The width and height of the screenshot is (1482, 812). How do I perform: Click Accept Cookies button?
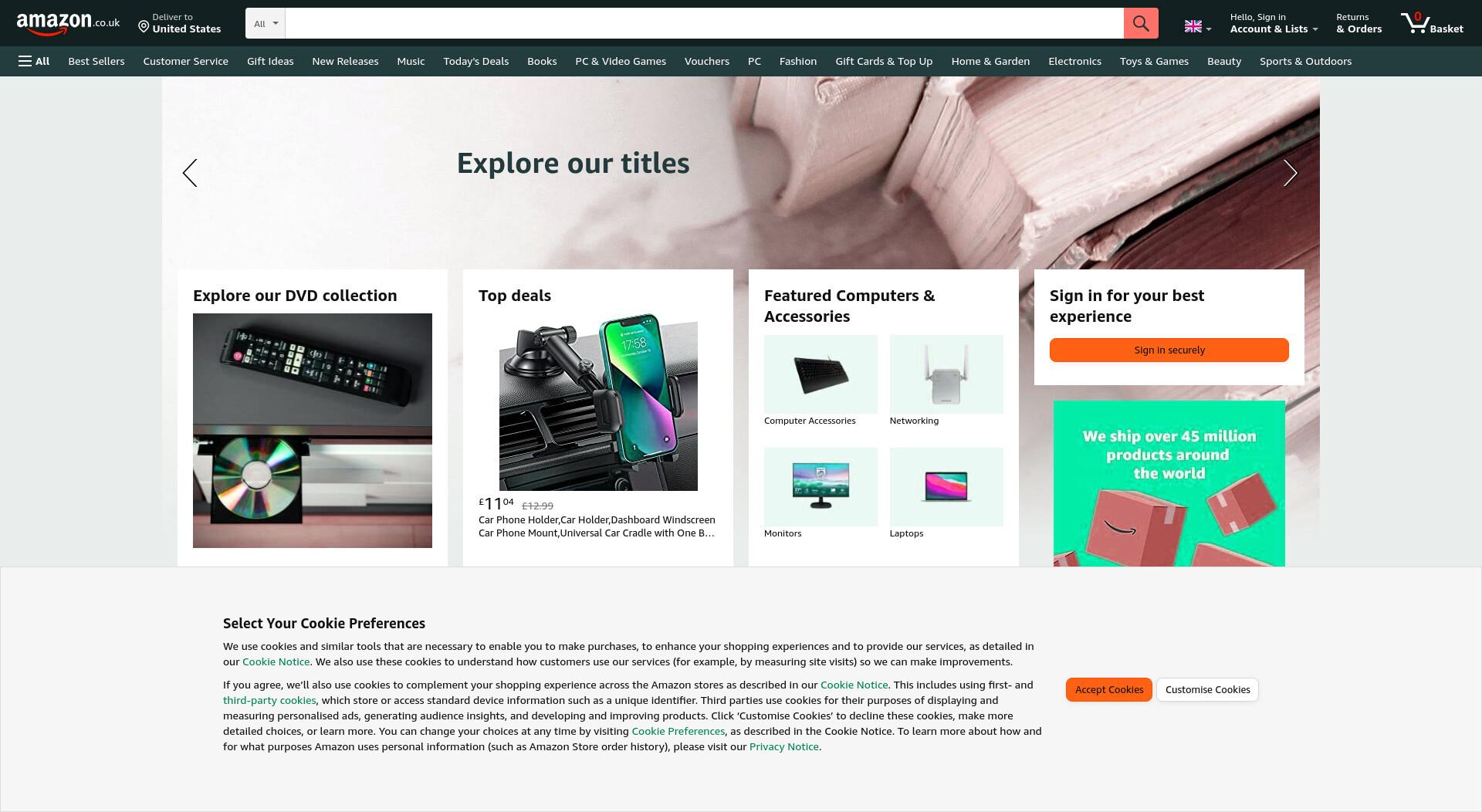click(1109, 690)
